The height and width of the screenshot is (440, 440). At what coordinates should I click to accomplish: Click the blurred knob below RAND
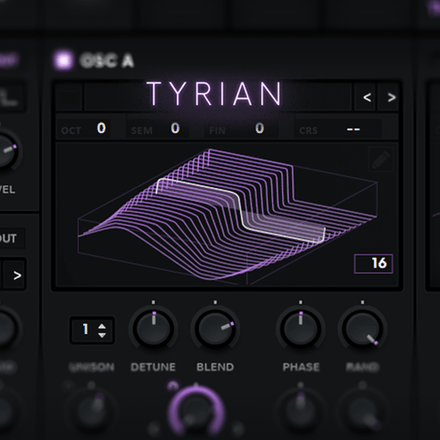click(x=363, y=412)
